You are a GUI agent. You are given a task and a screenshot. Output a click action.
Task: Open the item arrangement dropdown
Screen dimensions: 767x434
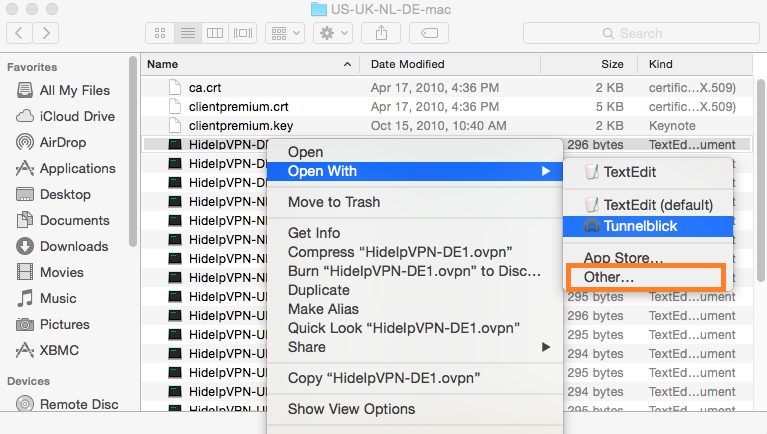pos(285,33)
